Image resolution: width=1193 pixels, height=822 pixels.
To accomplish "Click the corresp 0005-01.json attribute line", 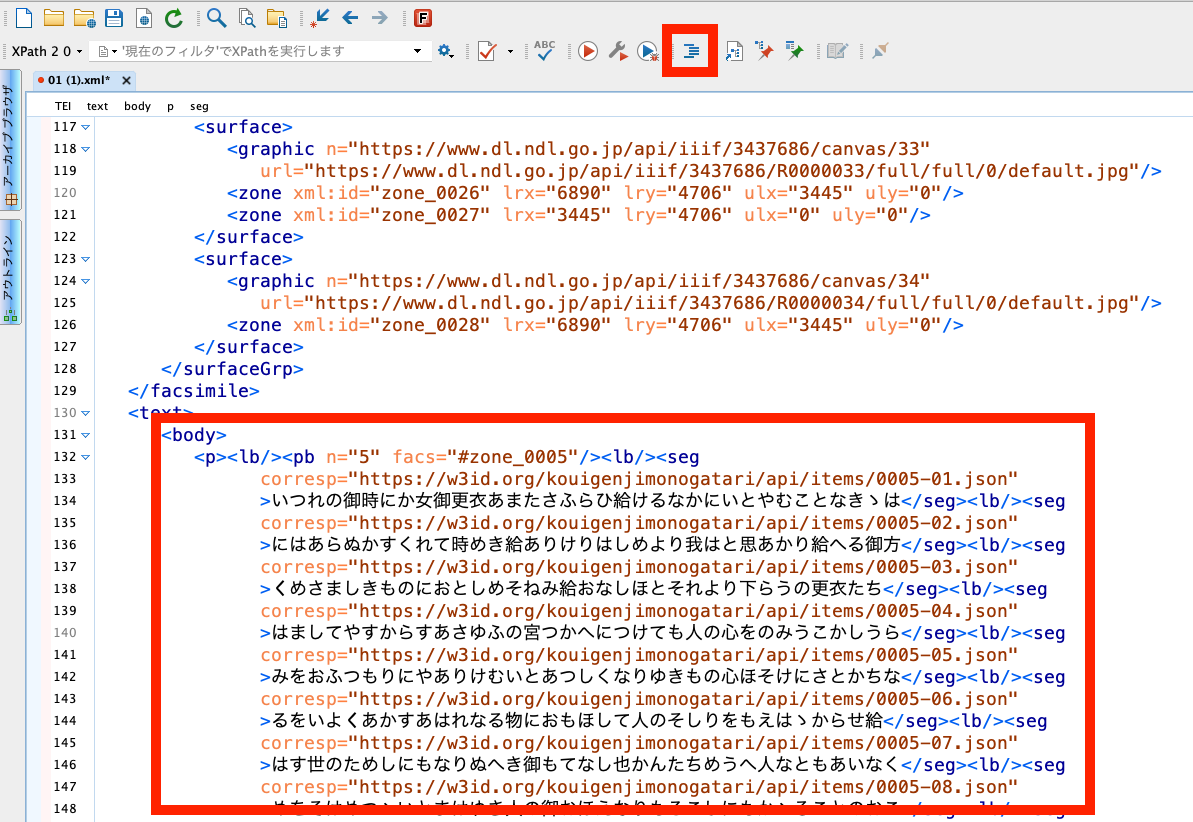I will click(x=639, y=480).
